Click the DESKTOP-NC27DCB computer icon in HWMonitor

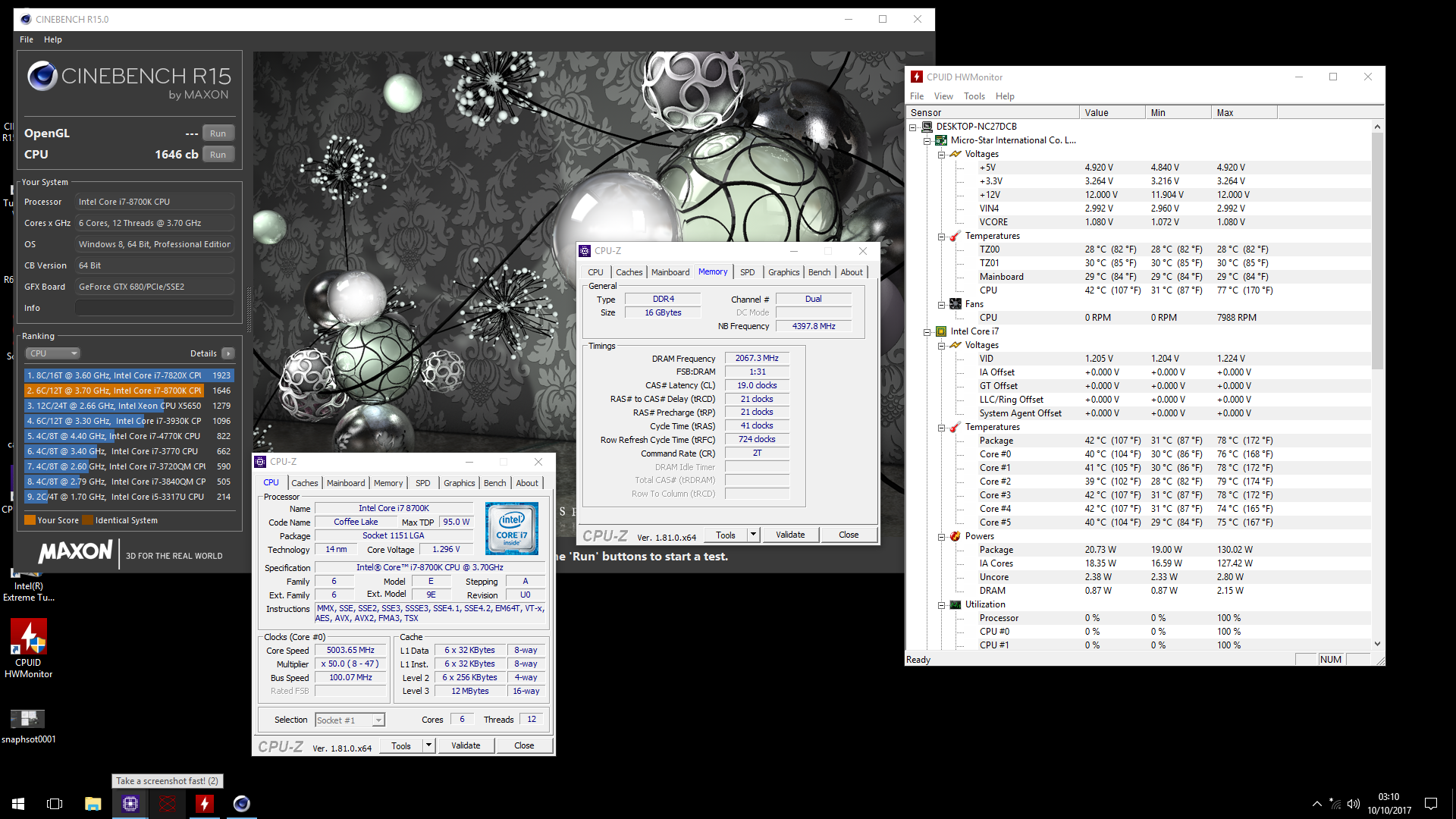click(x=927, y=127)
